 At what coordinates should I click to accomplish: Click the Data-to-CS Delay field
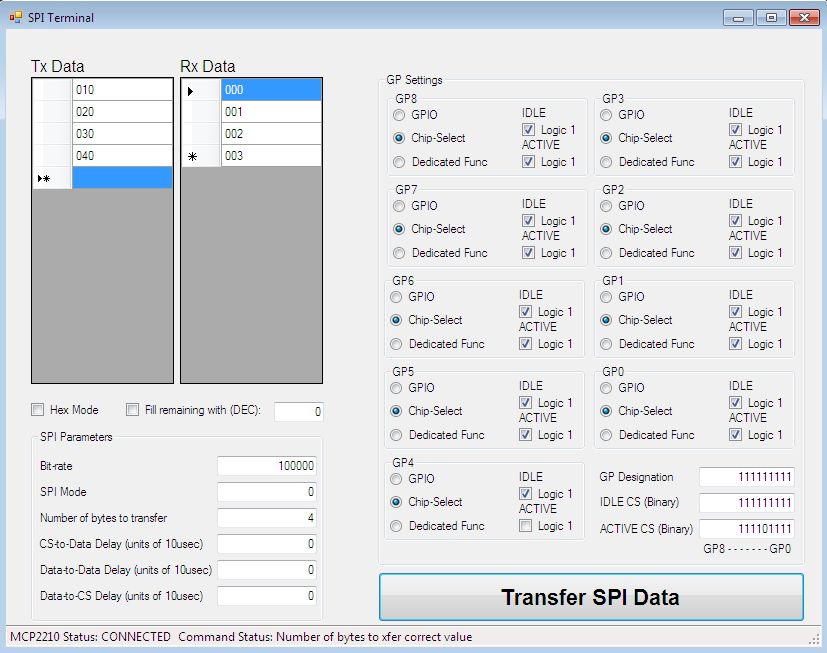pos(267,596)
